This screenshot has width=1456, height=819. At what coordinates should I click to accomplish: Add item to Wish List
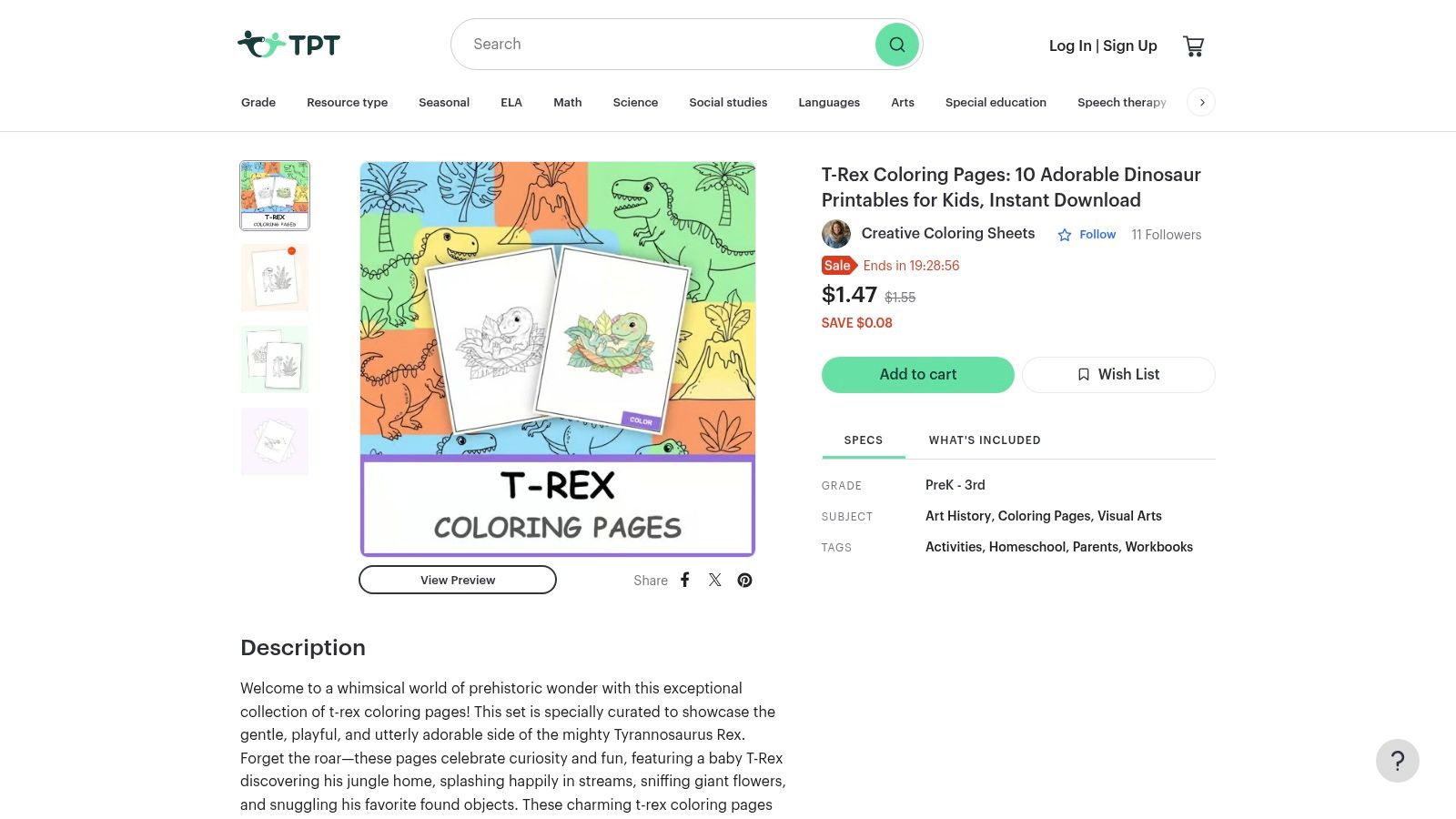1118,375
